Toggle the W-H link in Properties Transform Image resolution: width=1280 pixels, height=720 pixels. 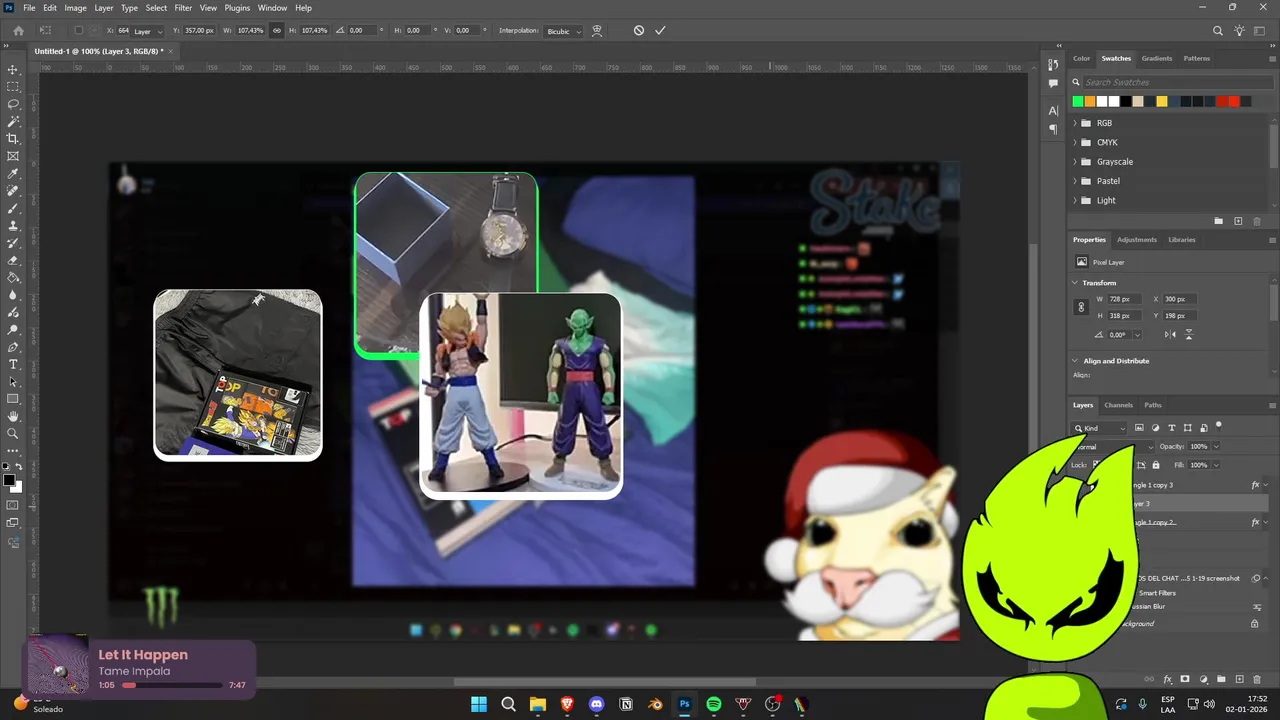[1081, 307]
